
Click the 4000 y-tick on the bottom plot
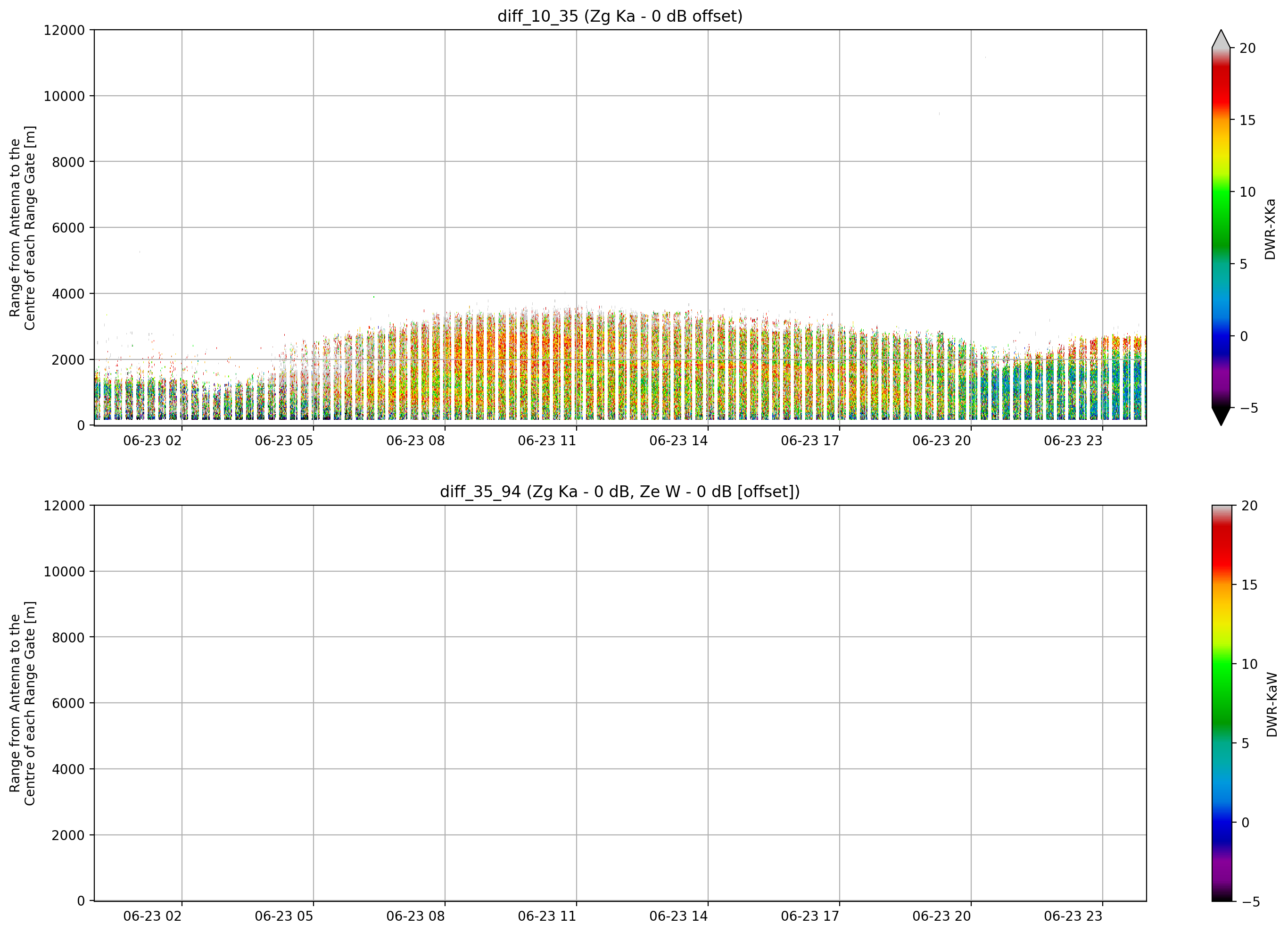tap(68, 769)
